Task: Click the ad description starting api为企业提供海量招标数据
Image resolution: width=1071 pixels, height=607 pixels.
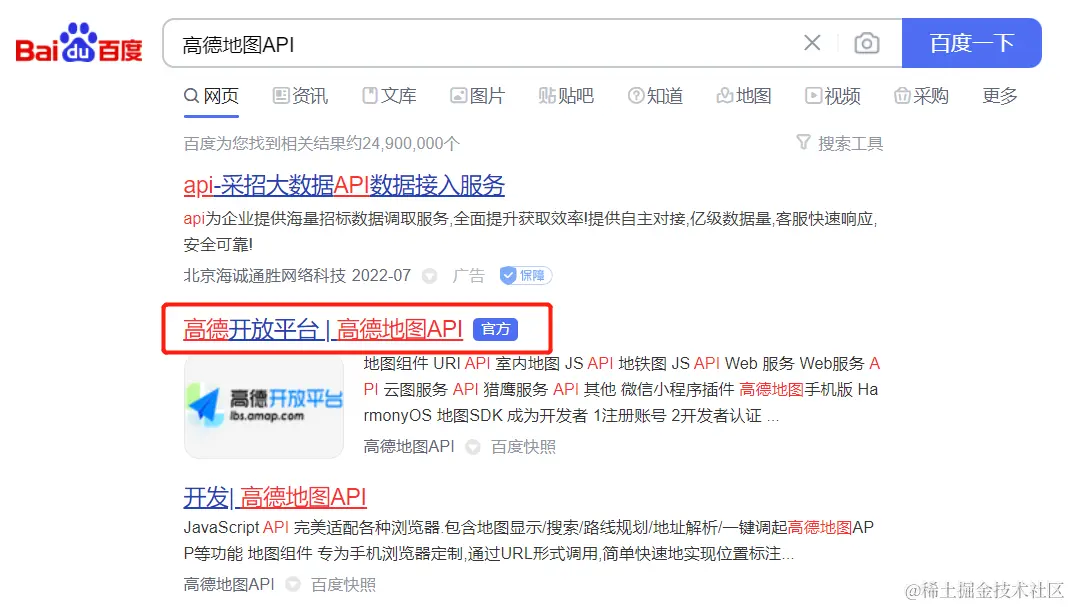Action: 531,231
